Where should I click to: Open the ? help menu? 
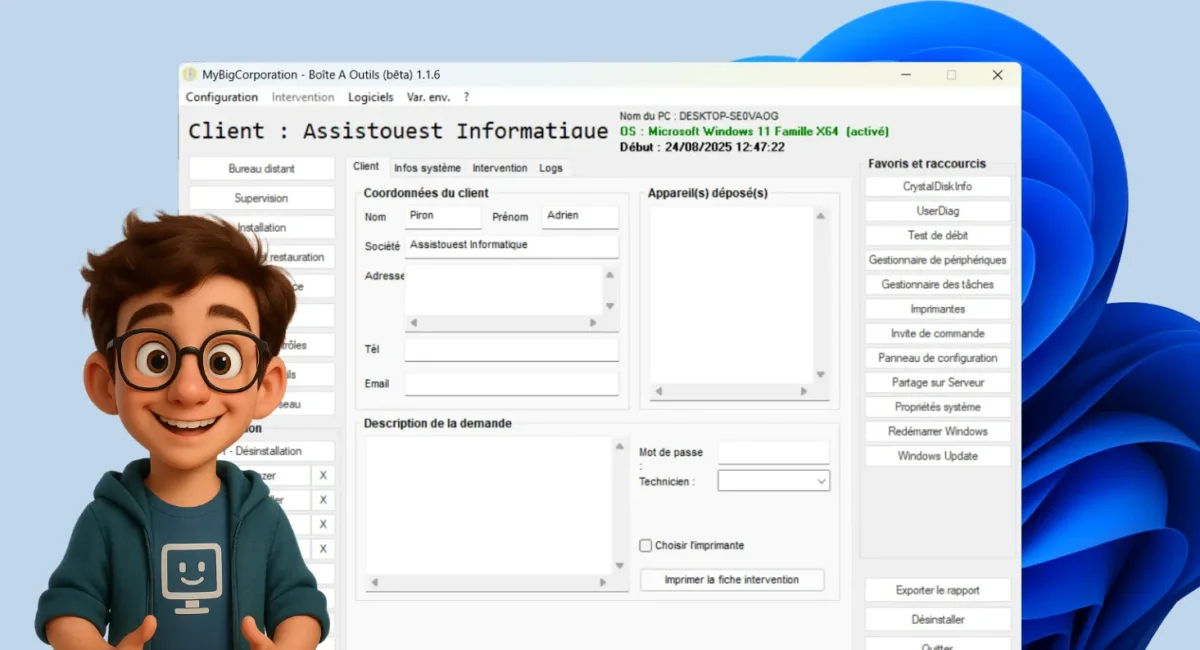[x=466, y=97]
